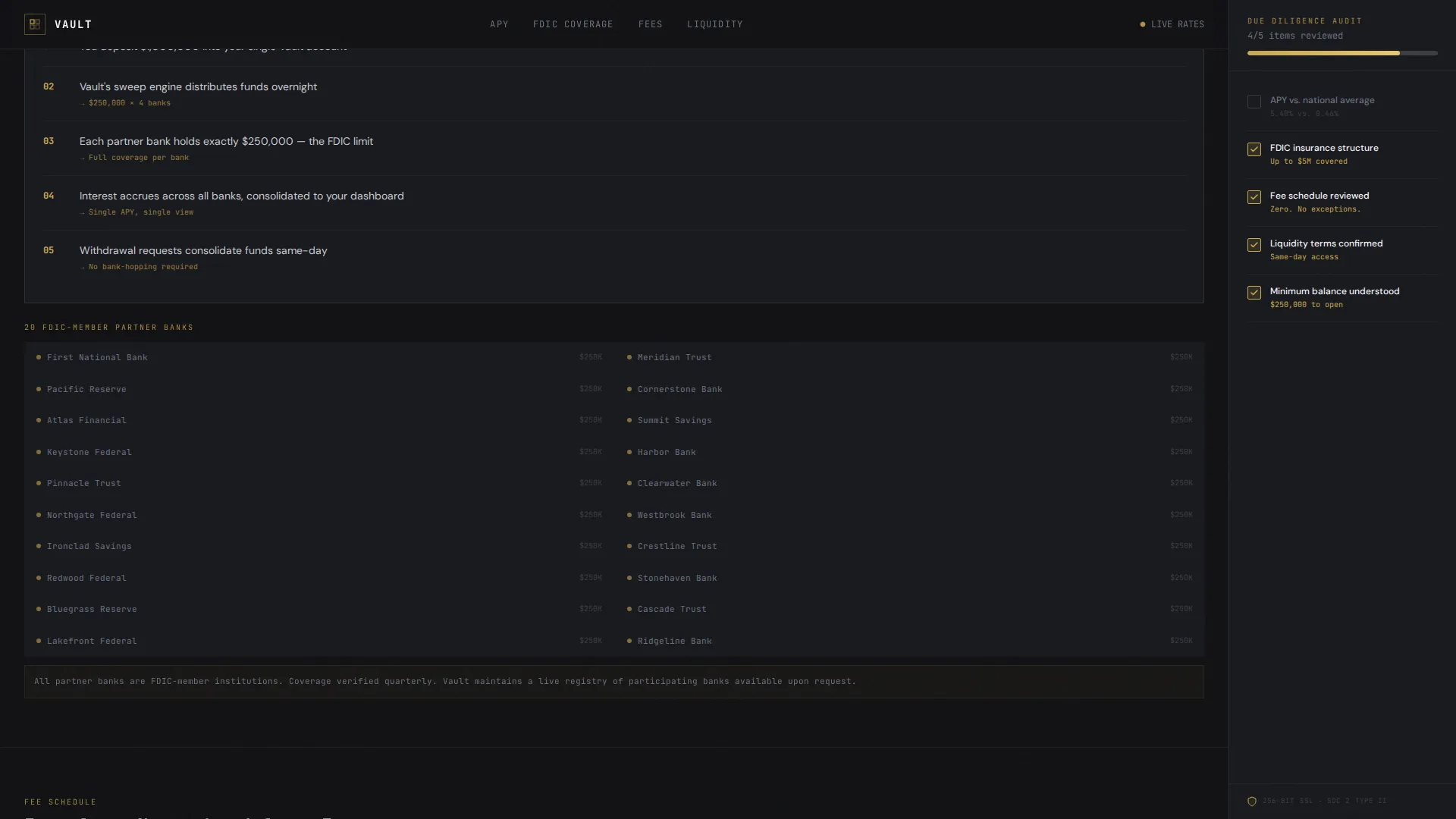This screenshot has height=819, width=1456.
Task: Select Redwood Federal bank row
Action: coord(319,578)
